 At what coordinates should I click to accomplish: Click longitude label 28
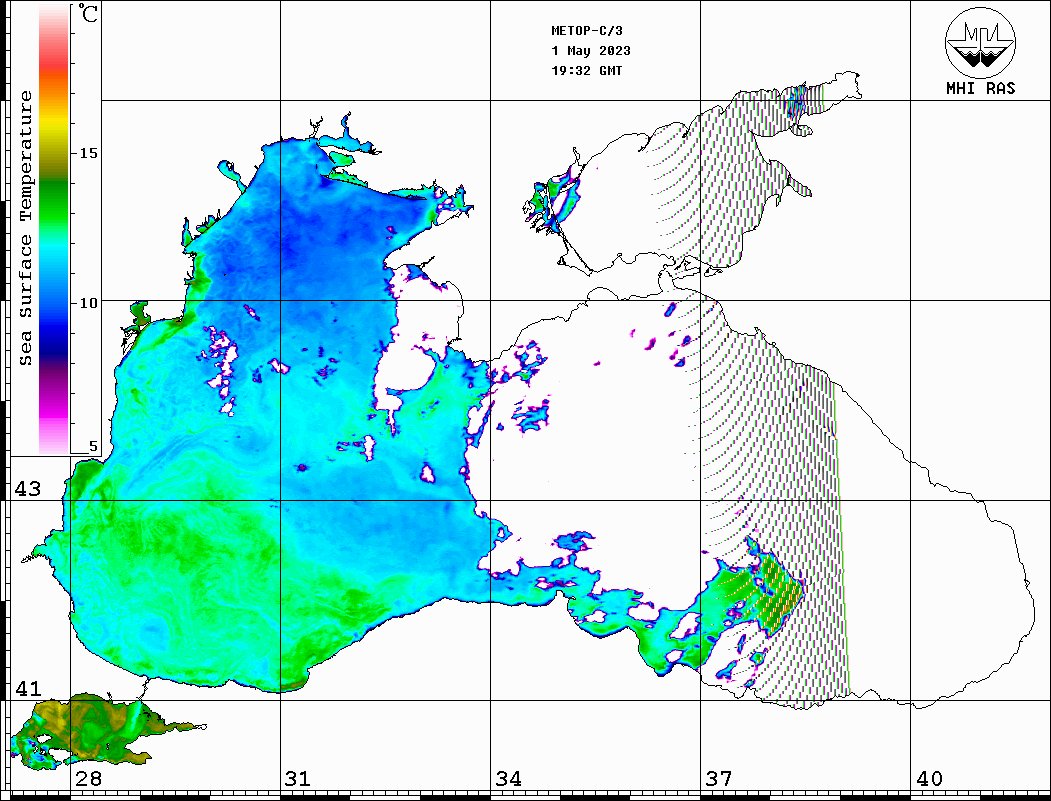click(x=88, y=778)
